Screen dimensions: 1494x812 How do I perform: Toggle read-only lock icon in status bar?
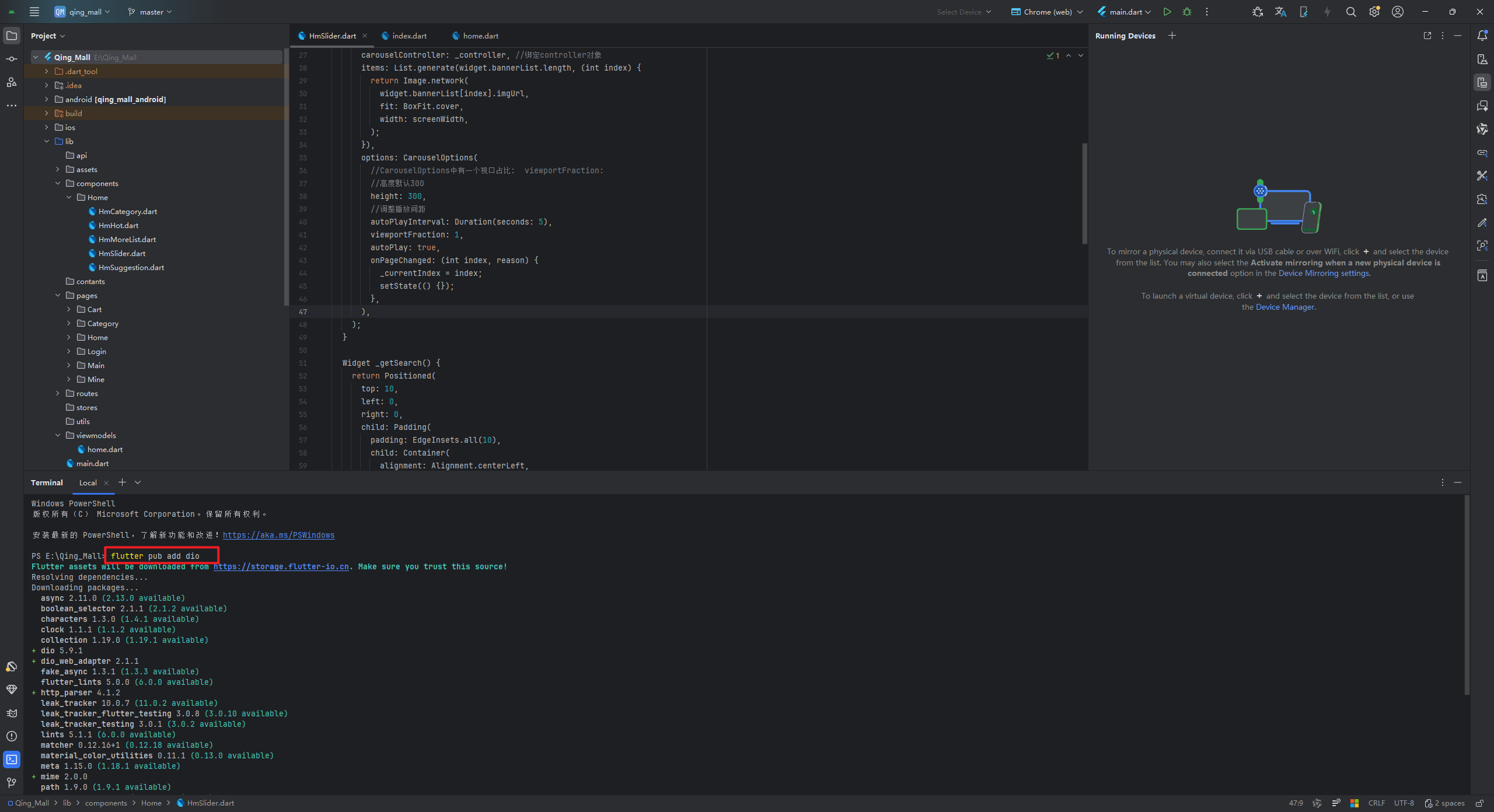point(1479,803)
